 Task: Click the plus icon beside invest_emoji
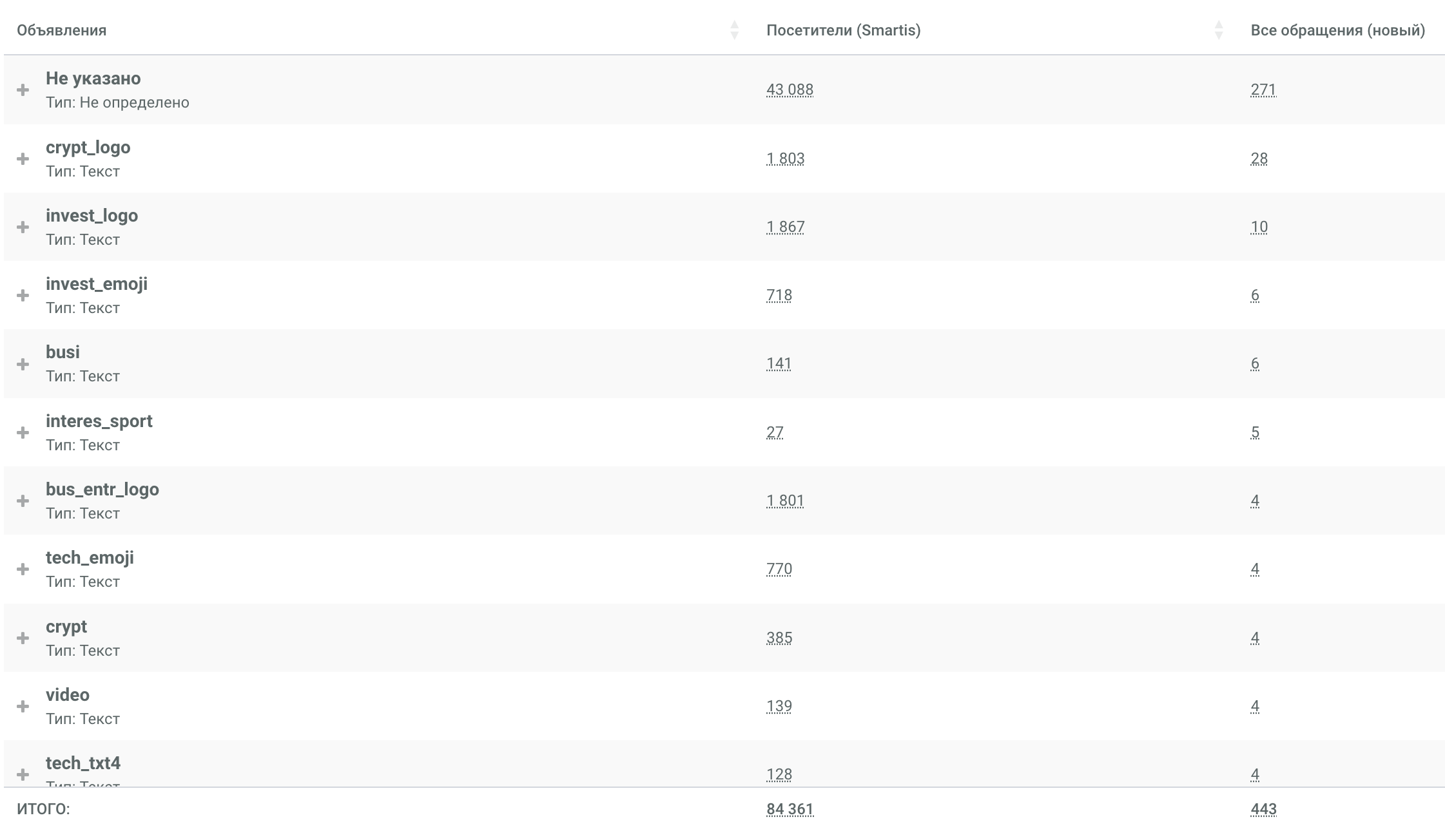[23, 295]
